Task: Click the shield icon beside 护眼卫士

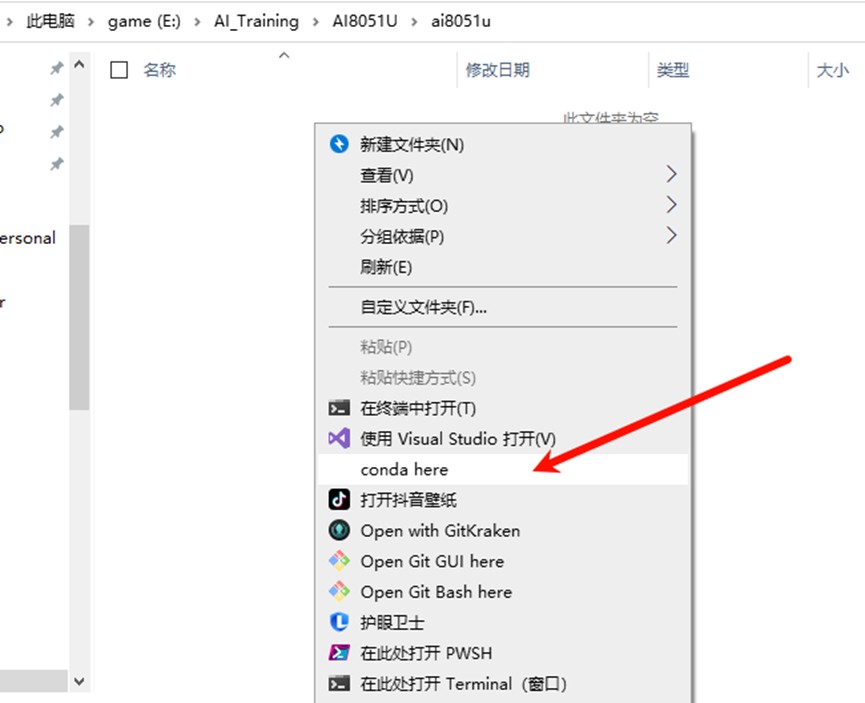Action: point(339,622)
